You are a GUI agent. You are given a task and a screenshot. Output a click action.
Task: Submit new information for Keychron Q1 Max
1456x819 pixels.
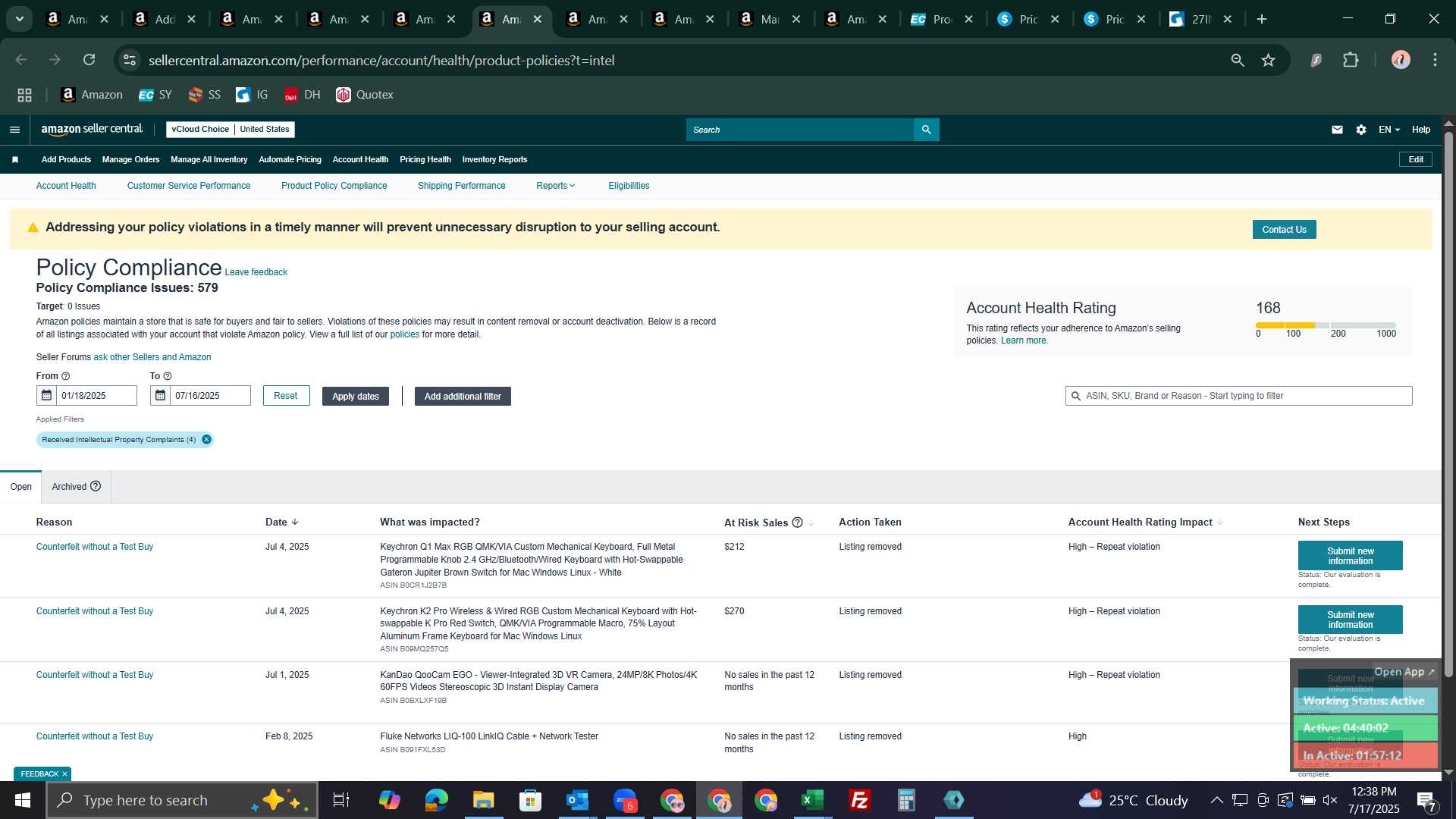pyautogui.click(x=1350, y=556)
